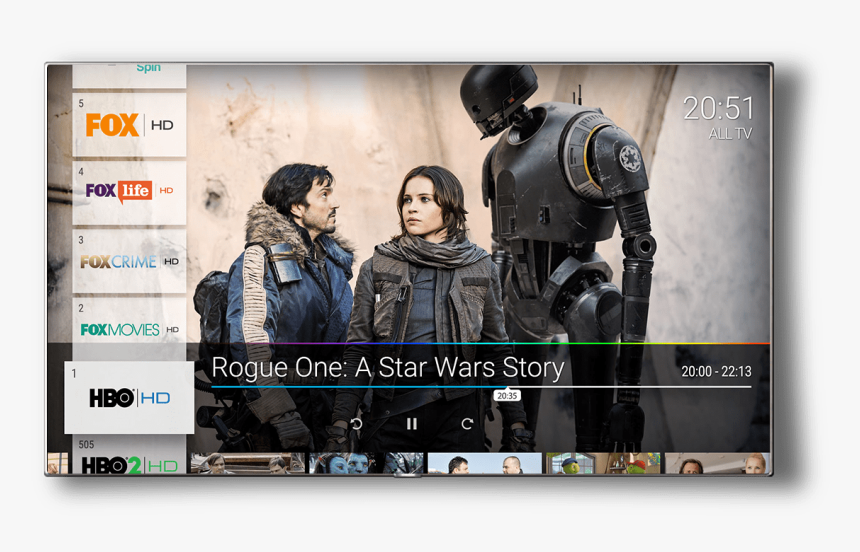The height and width of the screenshot is (552, 860).
Task: Click the 20:51 clock display
Action: point(718,108)
